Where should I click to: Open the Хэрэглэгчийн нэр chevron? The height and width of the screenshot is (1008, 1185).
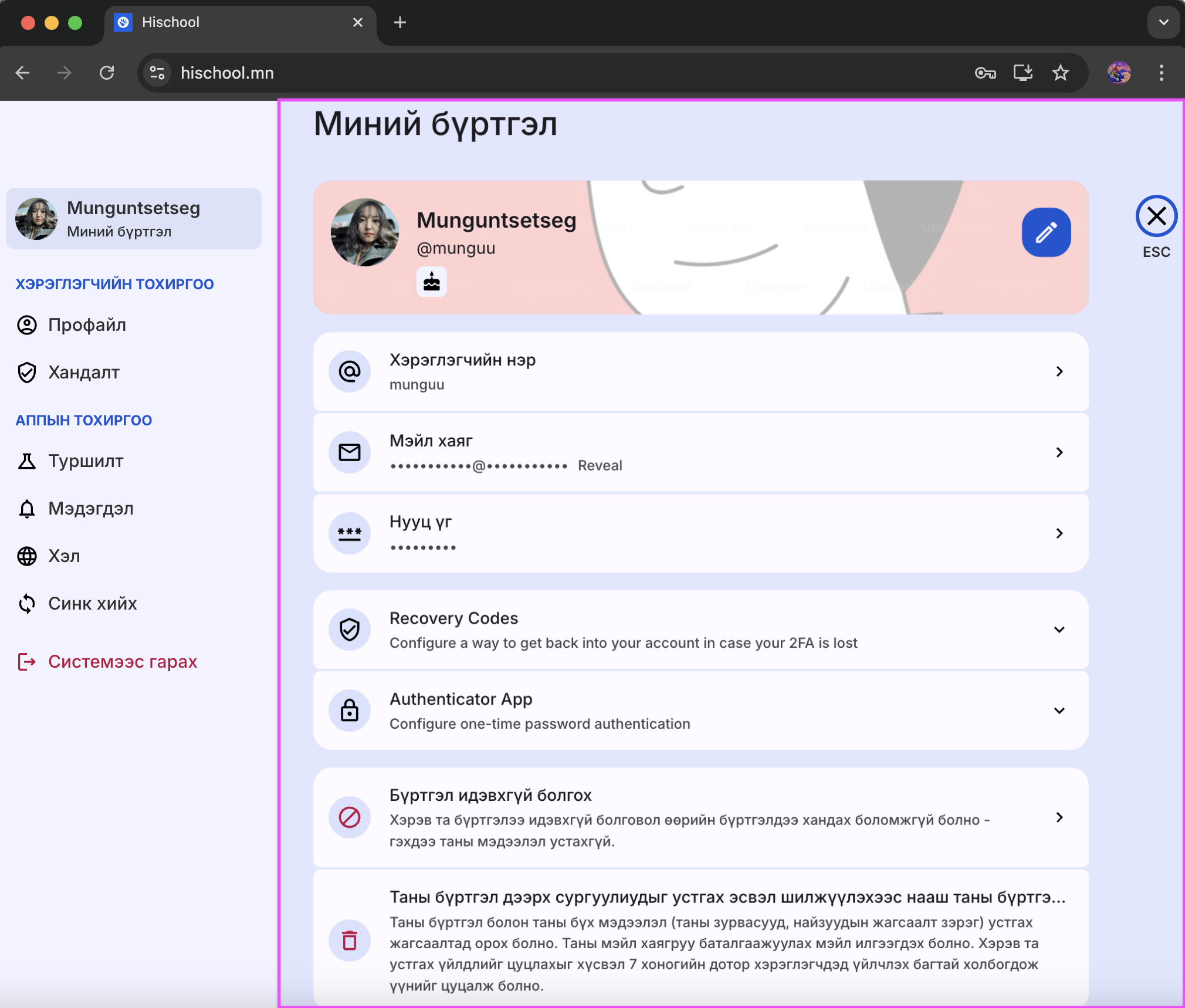click(x=1060, y=371)
